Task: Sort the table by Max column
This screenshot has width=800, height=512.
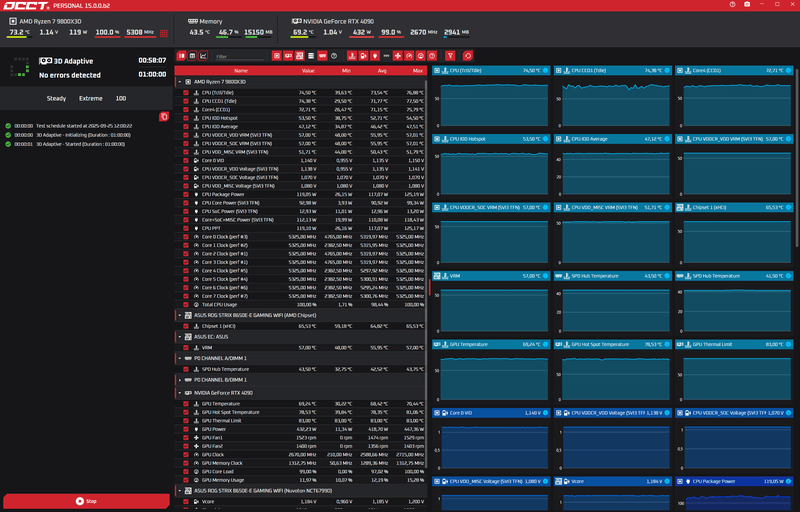Action: pyautogui.click(x=418, y=71)
